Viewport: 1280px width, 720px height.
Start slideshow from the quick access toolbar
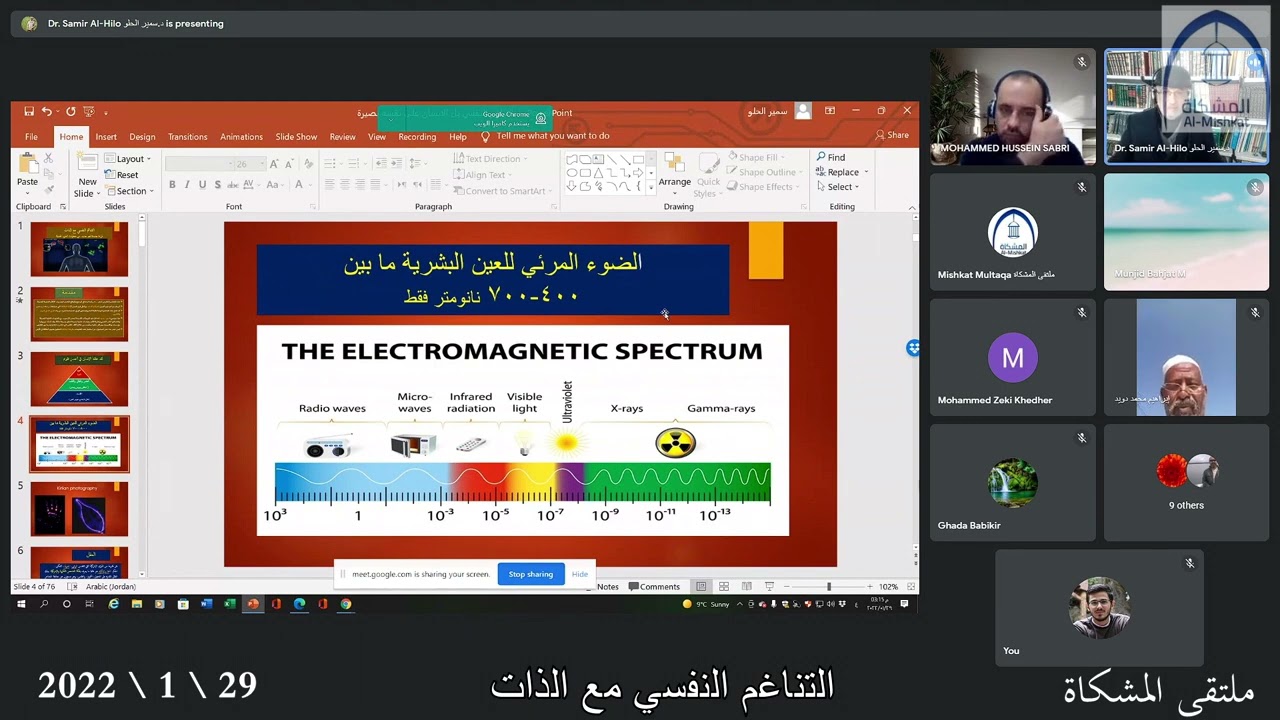click(x=88, y=111)
